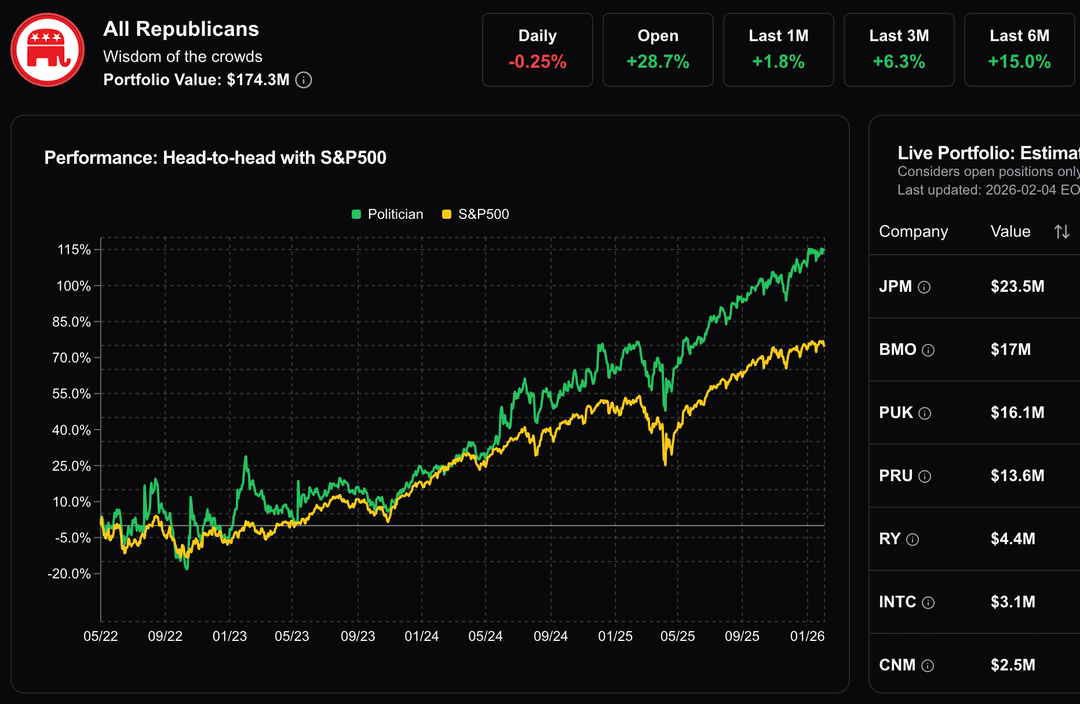The height and width of the screenshot is (704, 1080).
Task: Click the green Politician legend swatch
Action: point(356,214)
